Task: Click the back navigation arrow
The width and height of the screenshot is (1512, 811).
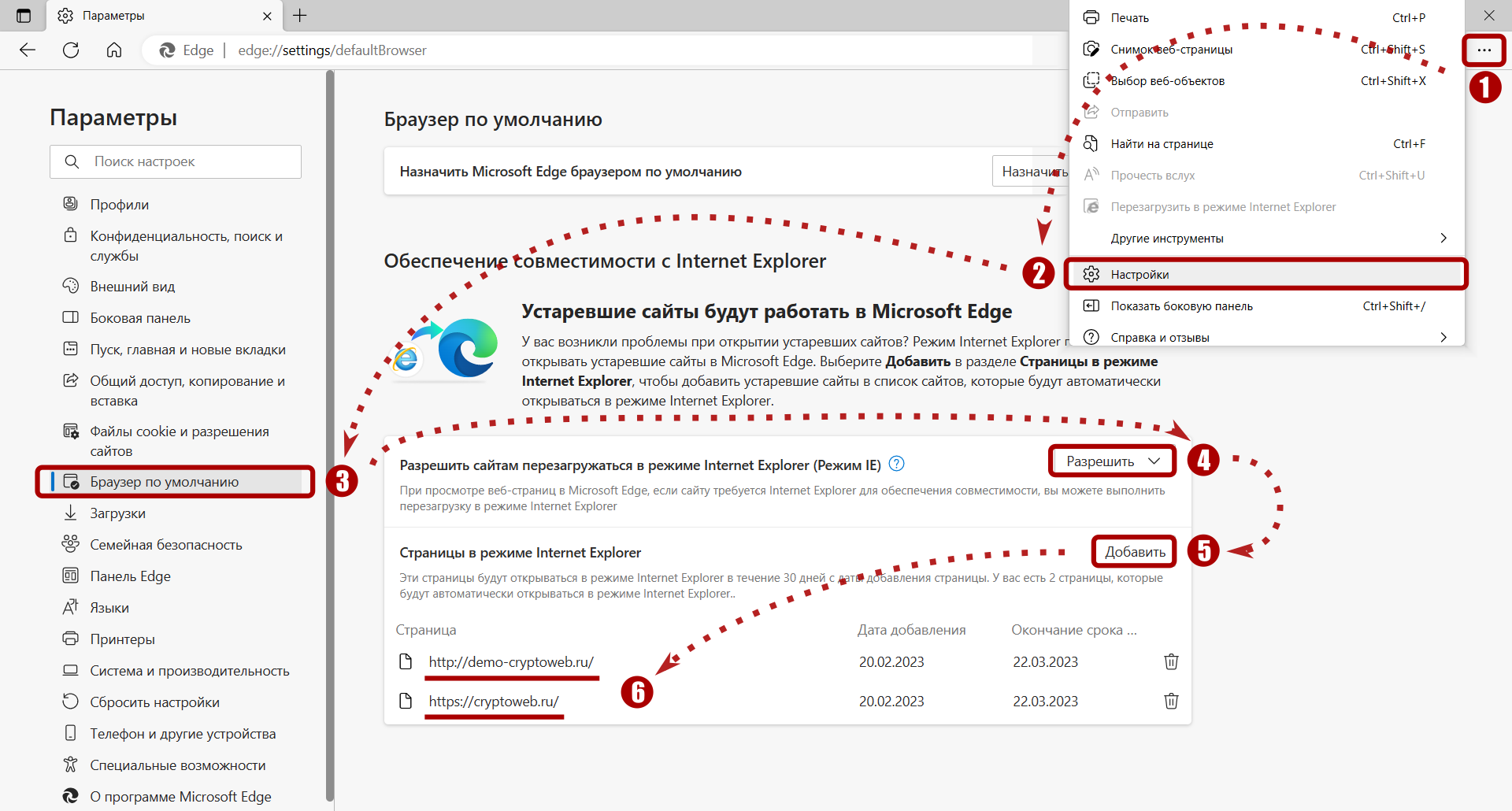Action: [28, 50]
